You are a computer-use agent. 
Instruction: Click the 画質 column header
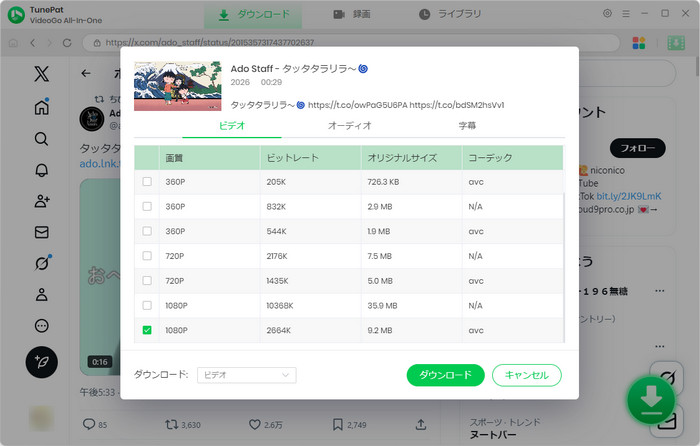coord(210,158)
